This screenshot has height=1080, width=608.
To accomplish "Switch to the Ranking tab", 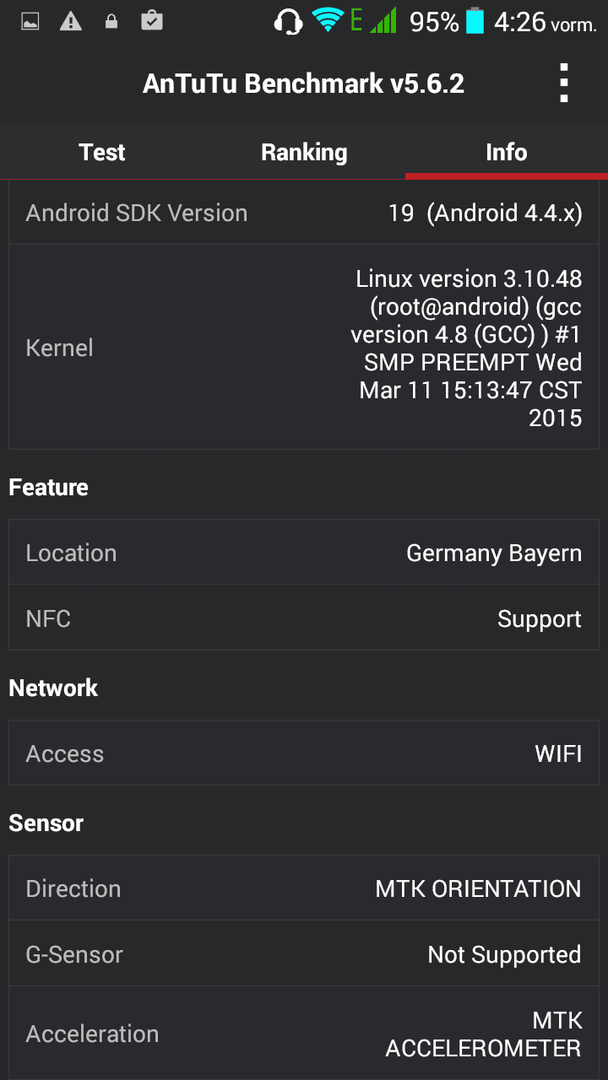I will pos(304,152).
